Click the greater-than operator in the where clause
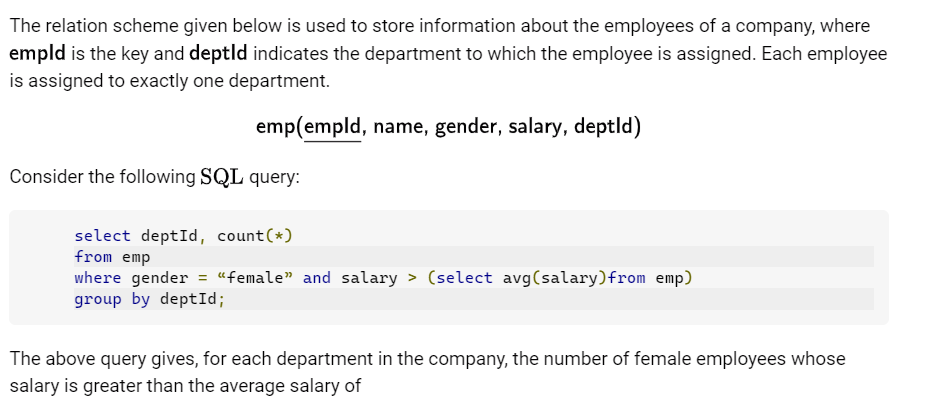The image size is (925, 409). [x=412, y=278]
